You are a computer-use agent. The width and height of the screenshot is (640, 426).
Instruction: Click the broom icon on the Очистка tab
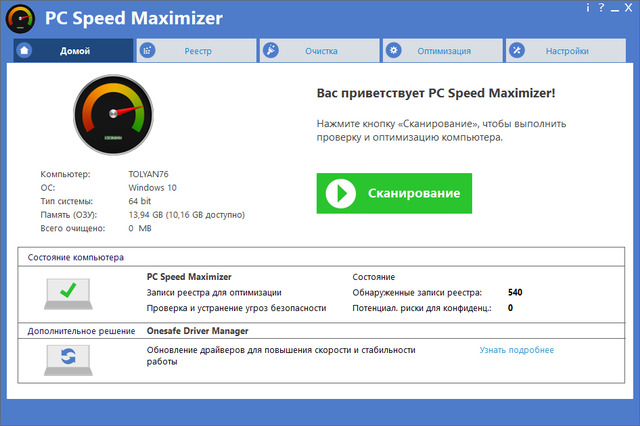point(270,50)
